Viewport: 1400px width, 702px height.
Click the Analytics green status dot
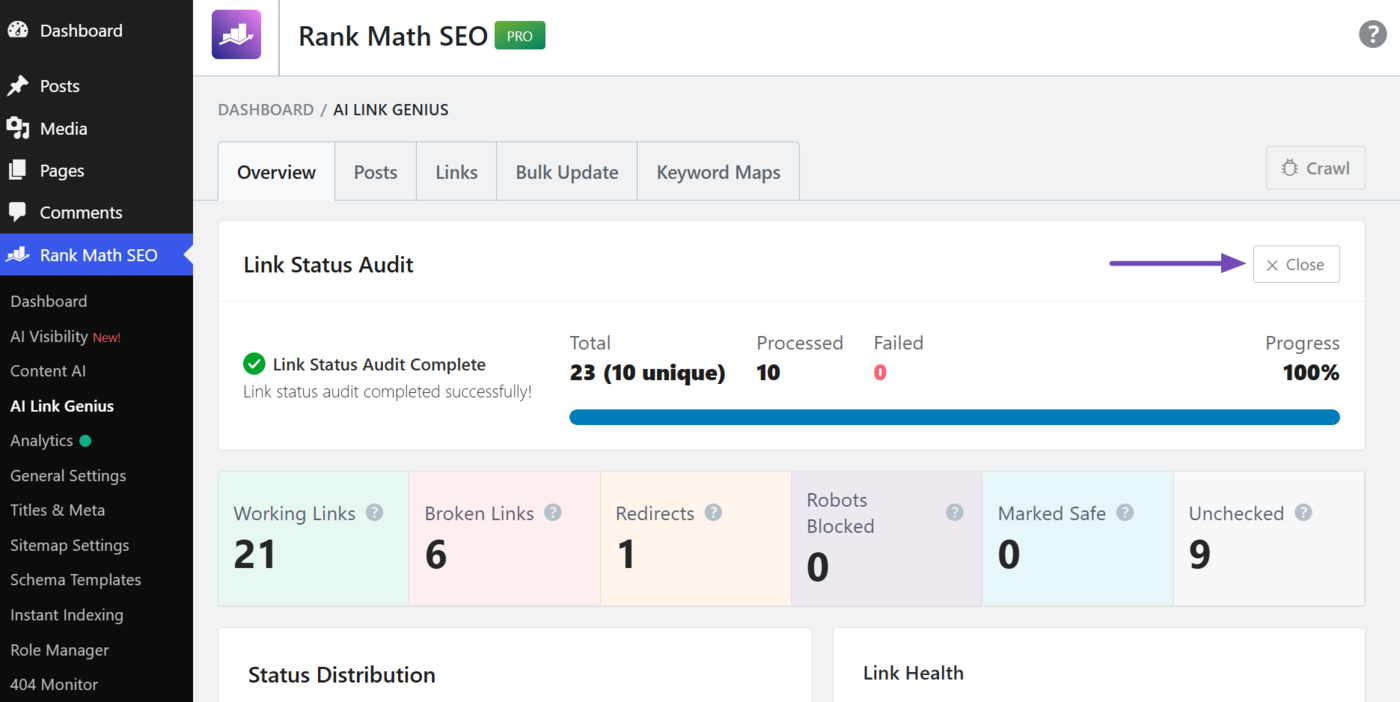tap(85, 440)
